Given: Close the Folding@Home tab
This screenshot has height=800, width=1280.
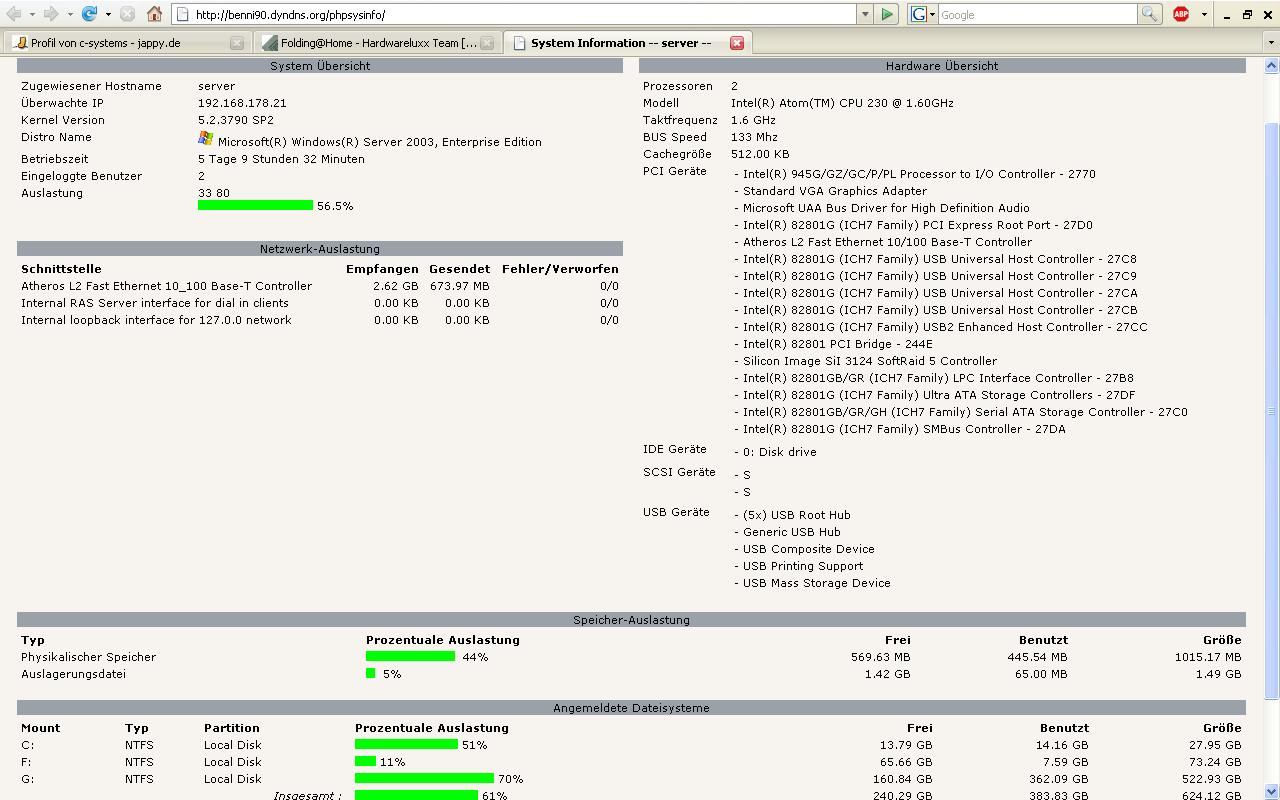Looking at the screenshot, I should click(x=487, y=43).
